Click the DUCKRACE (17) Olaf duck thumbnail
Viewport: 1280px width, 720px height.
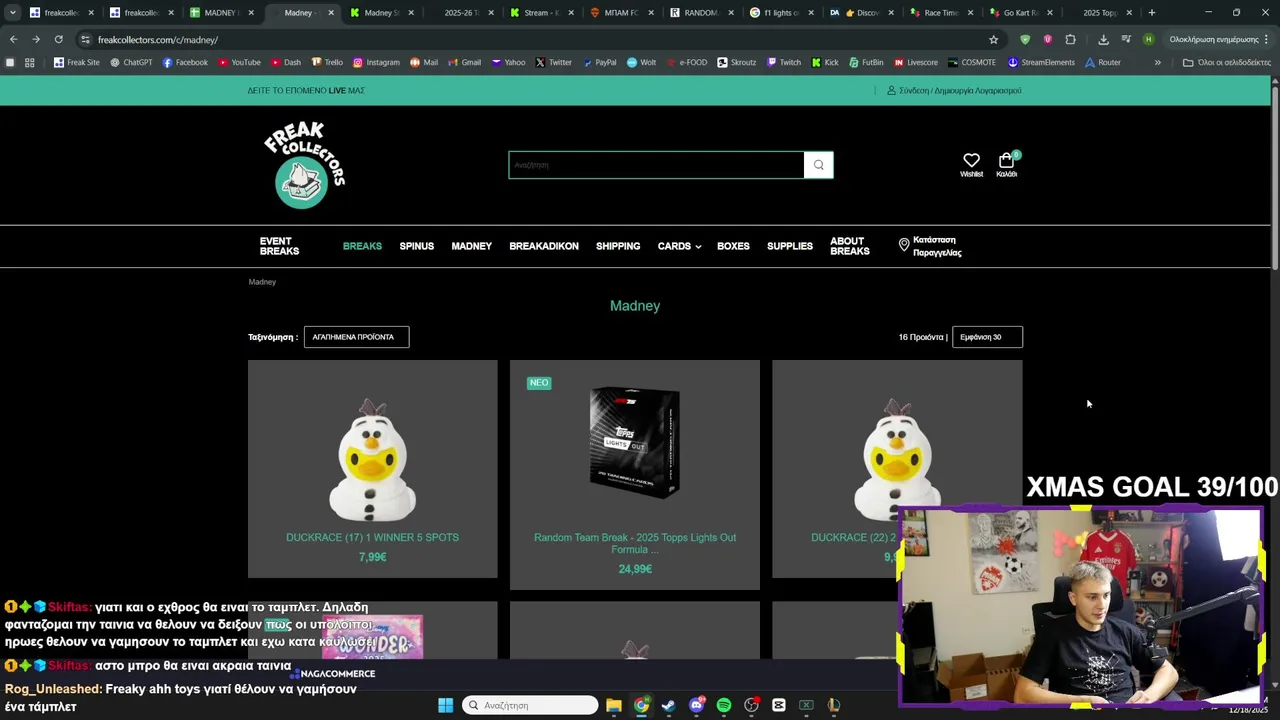(372, 459)
